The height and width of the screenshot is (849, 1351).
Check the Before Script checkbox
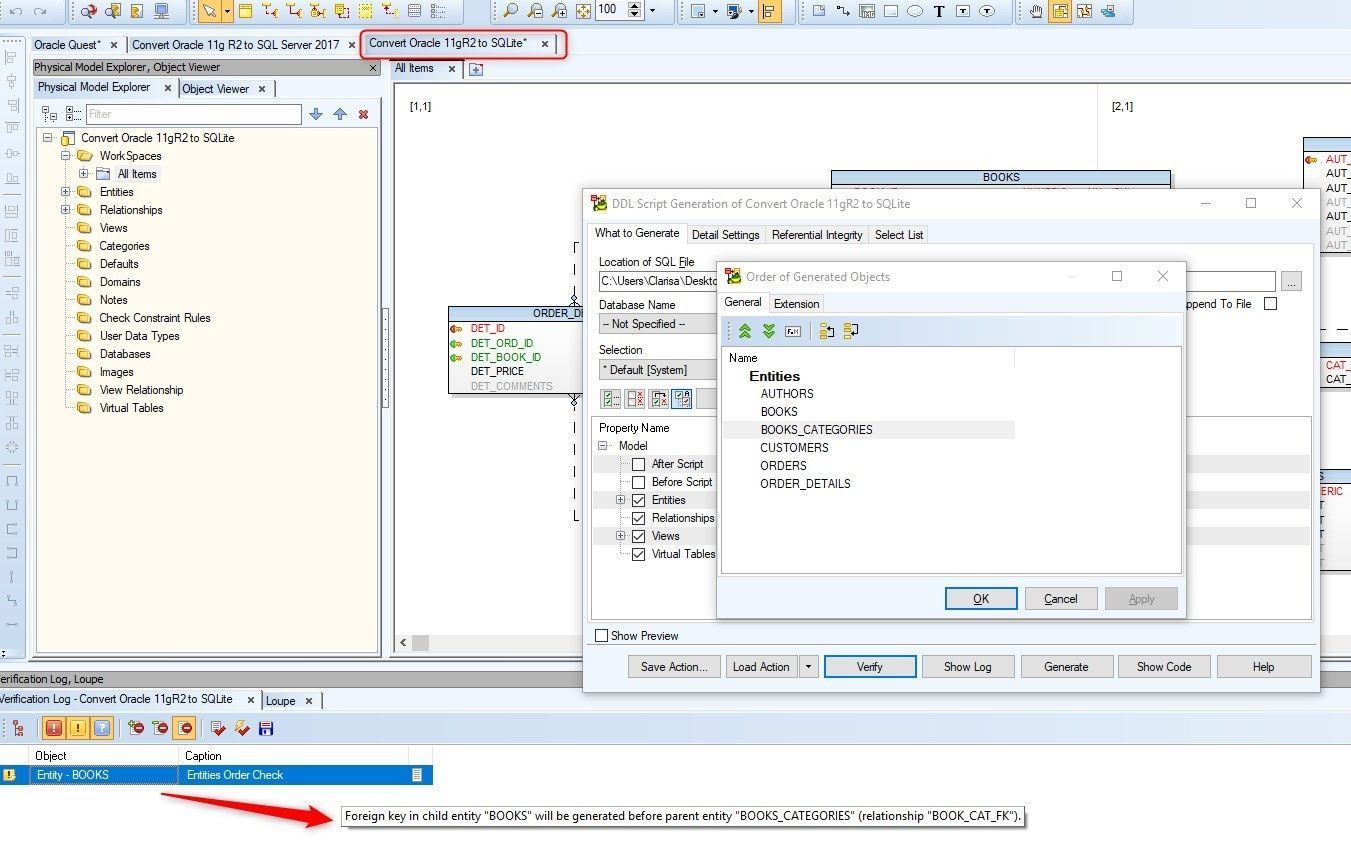[x=638, y=482]
